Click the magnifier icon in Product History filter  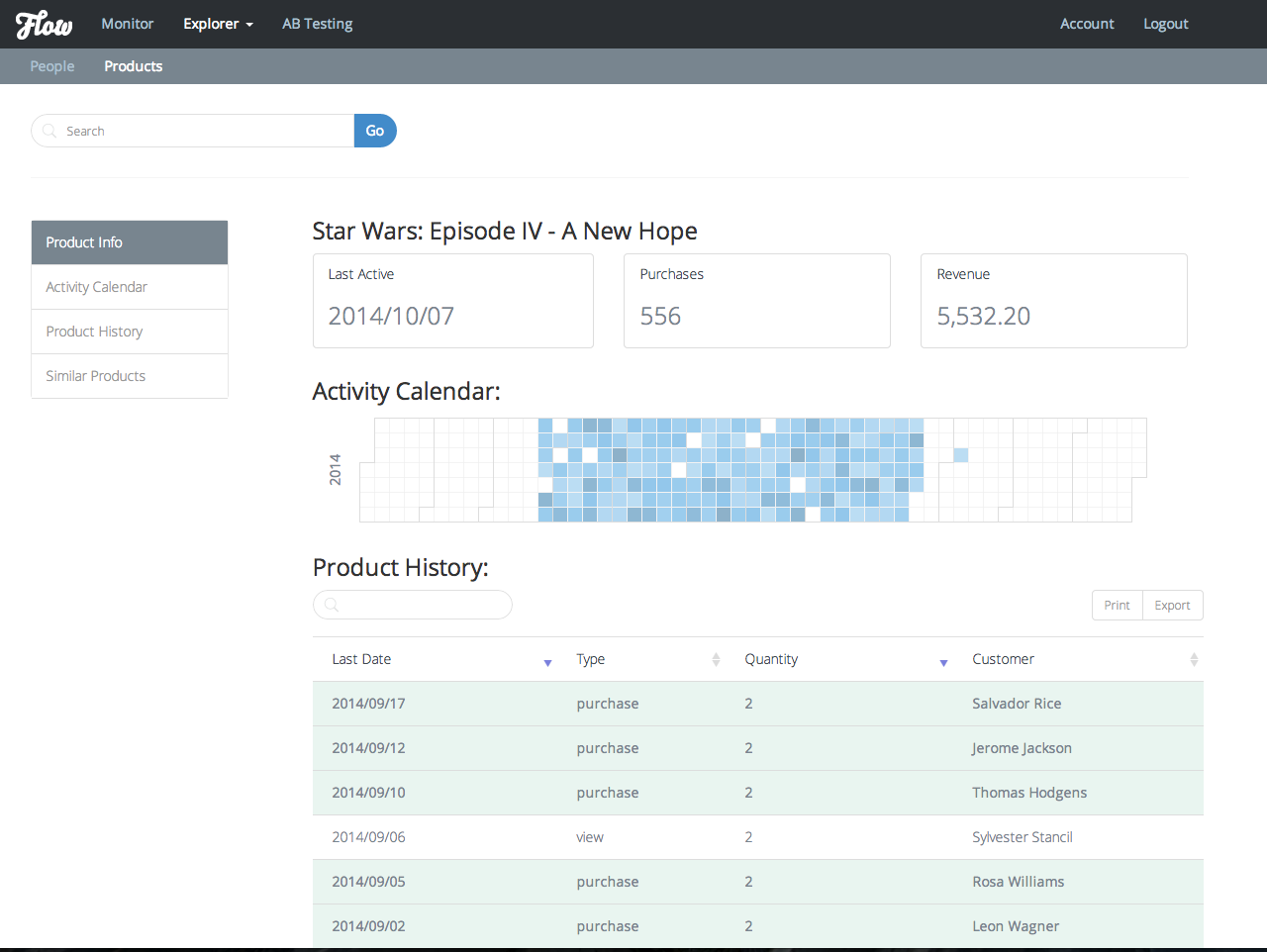tap(332, 605)
